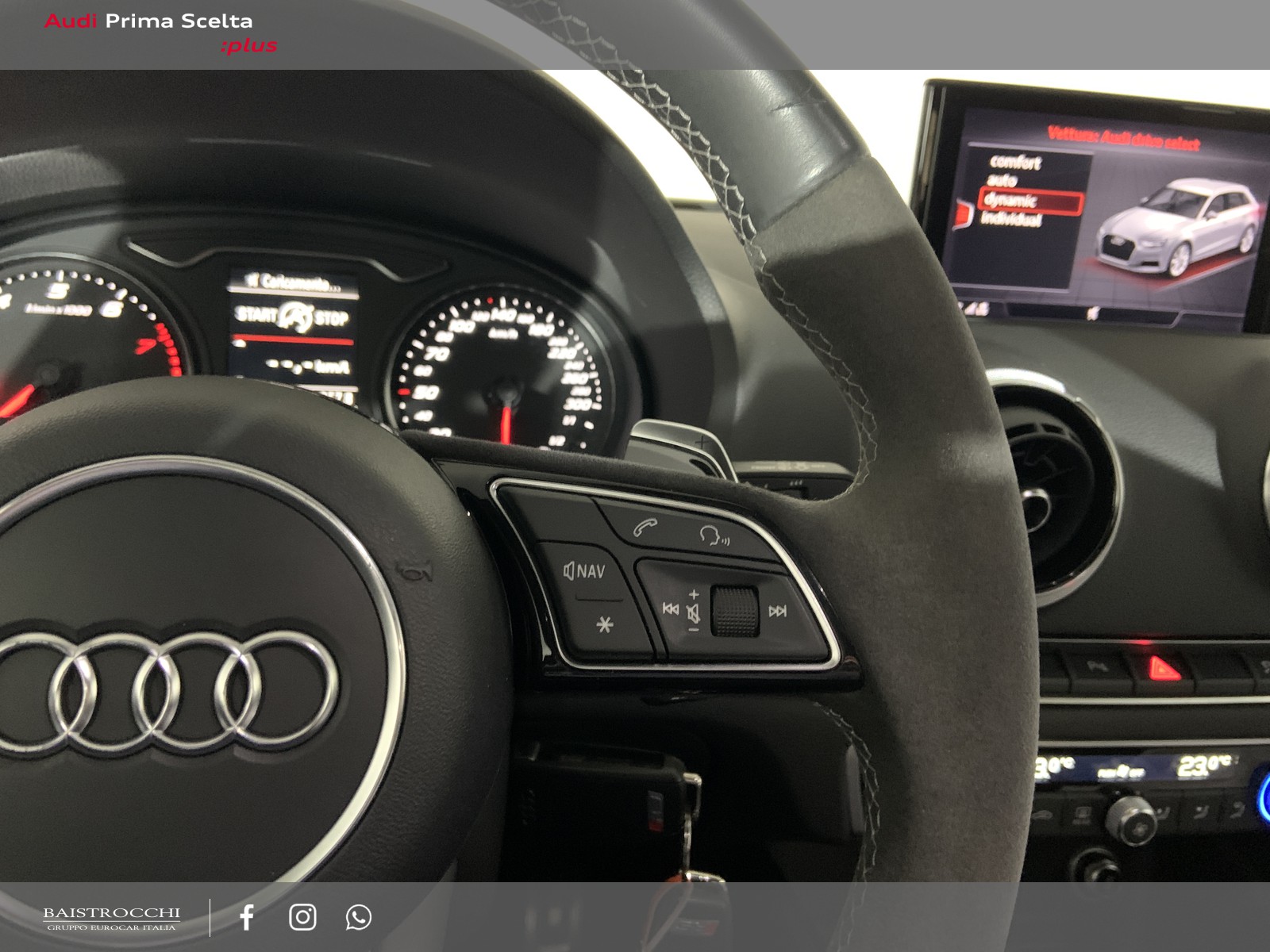This screenshot has height=952, width=1270.
Task: Tap the 23.0°C right temperature readout
Action: tap(1205, 765)
